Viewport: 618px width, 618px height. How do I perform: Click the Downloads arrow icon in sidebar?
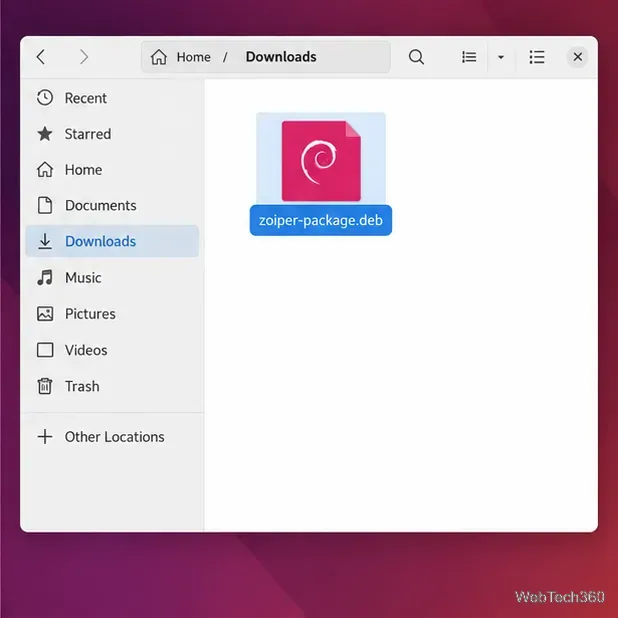point(45,241)
